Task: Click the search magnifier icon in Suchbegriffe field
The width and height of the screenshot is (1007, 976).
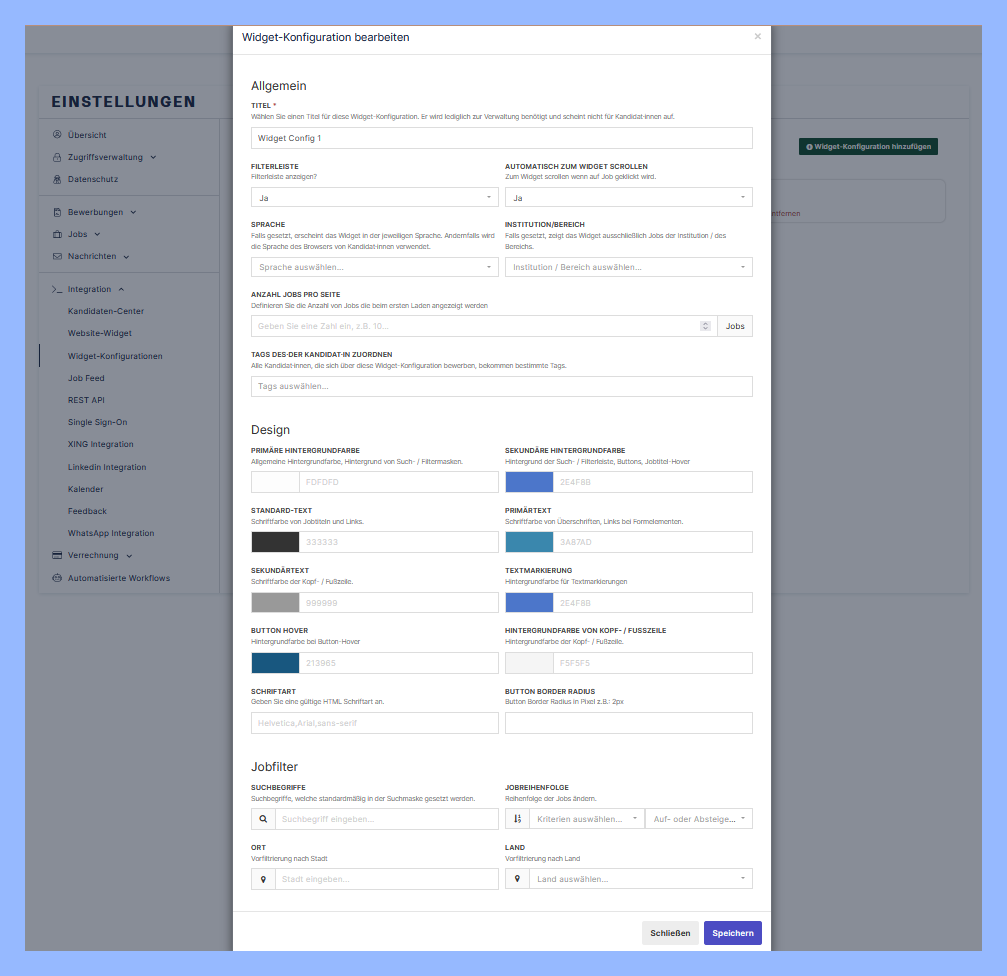Action: point(263,818)
